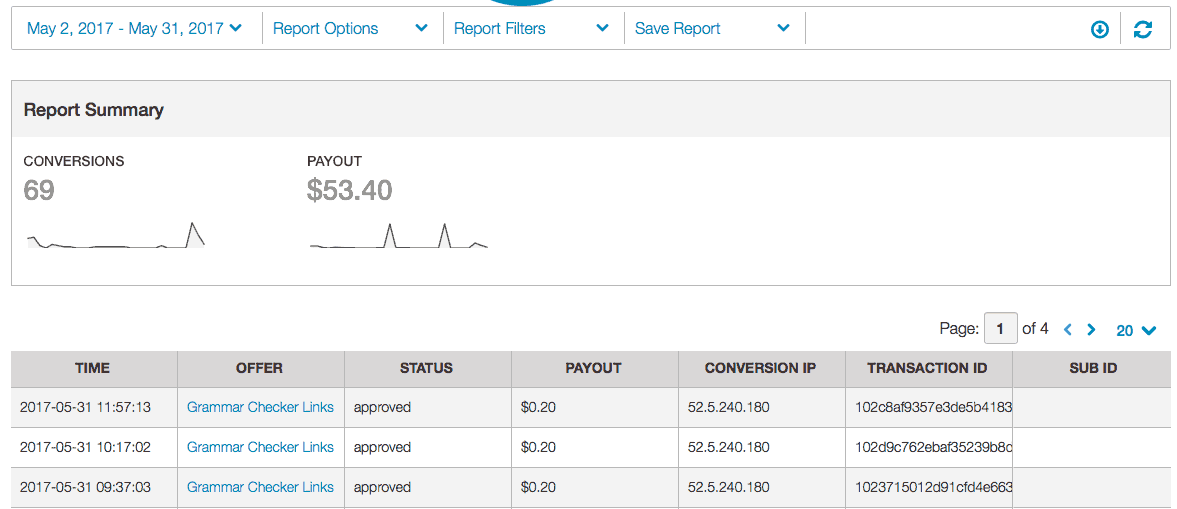Open Grammar Checker Links offer at 09:37:03
The image size is (1177, 509).
click(260, 487)
